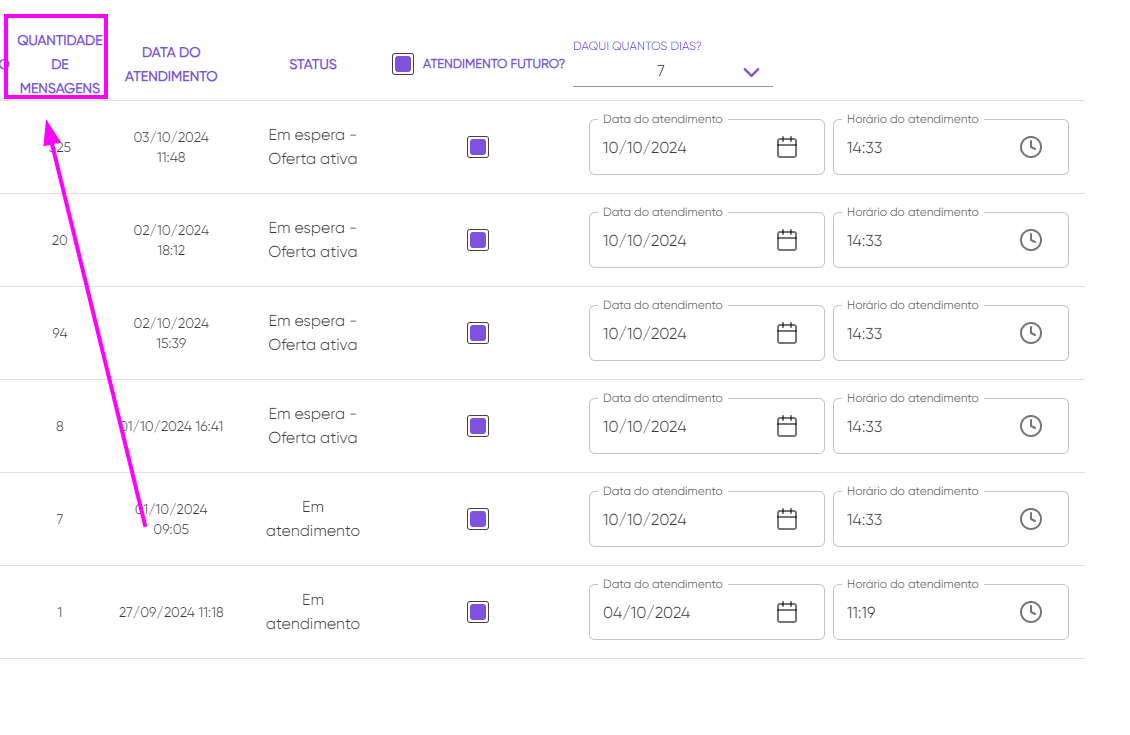Edit the 11:19 time field

[x=951, y=612]
